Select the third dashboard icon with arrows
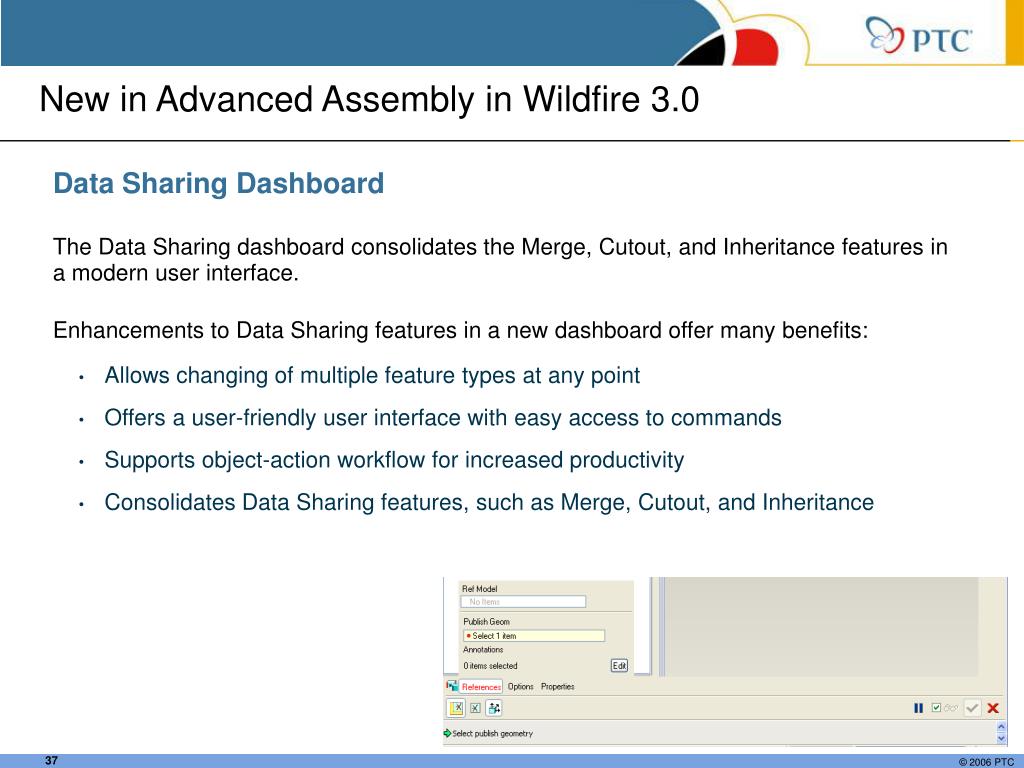This screenshot has width=1024, height=768. tap(494, 708)
